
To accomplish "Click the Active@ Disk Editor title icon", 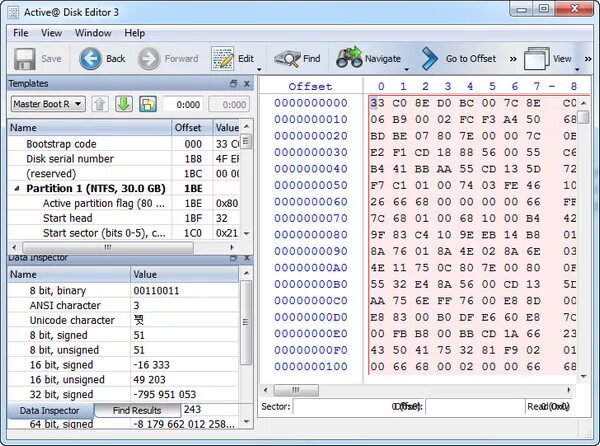I will (13, 12).
